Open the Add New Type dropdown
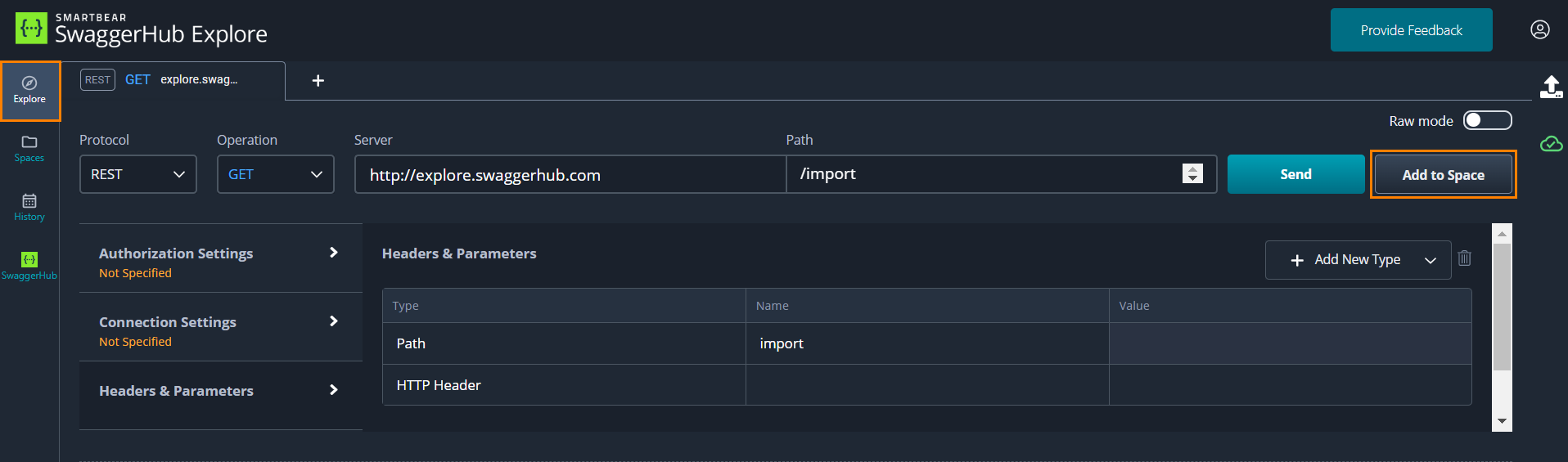This screenshot has height=462, width=1568. click(1358, 260)
